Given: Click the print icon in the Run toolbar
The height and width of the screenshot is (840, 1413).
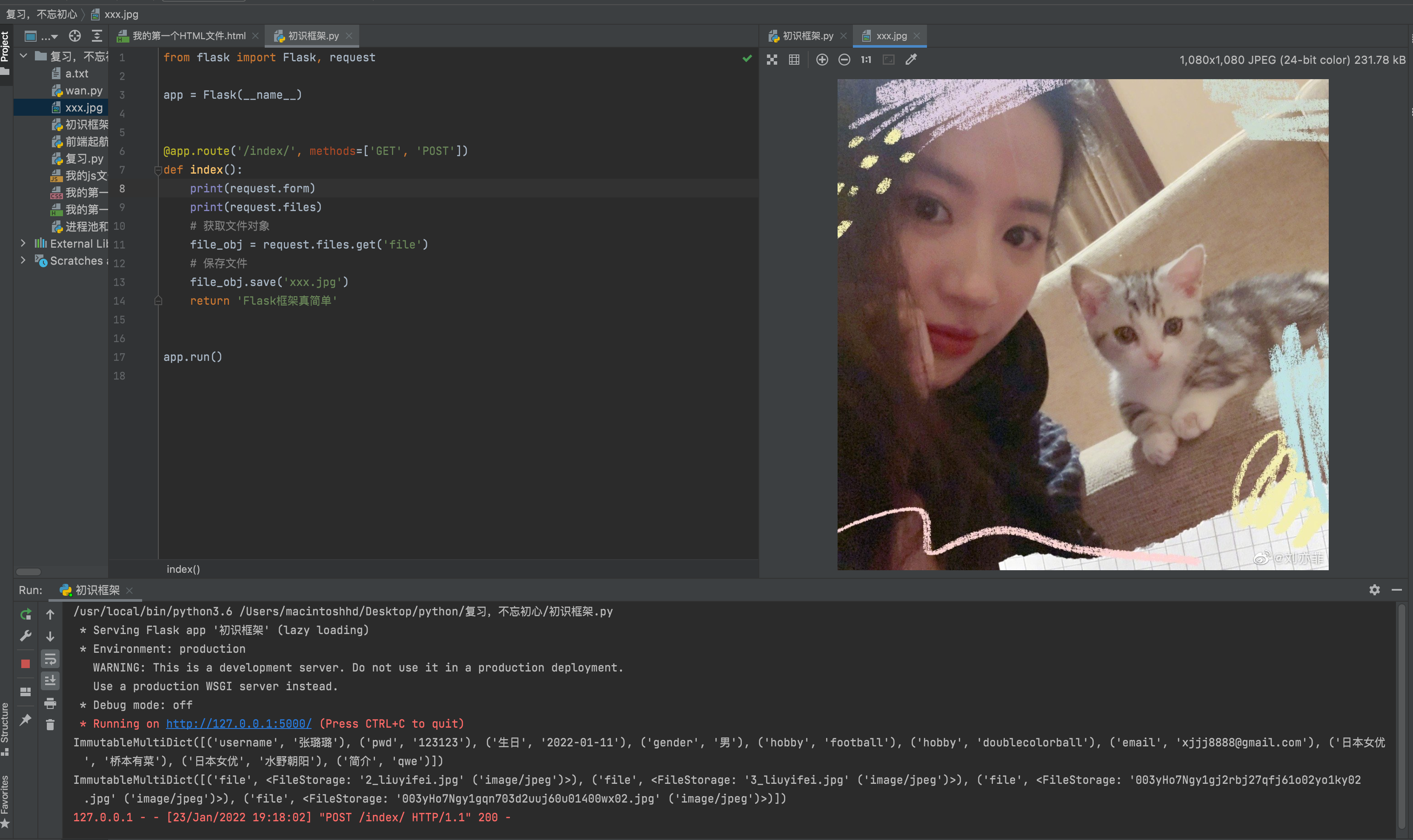Looking at the screenshot, I should coord(50,703).
